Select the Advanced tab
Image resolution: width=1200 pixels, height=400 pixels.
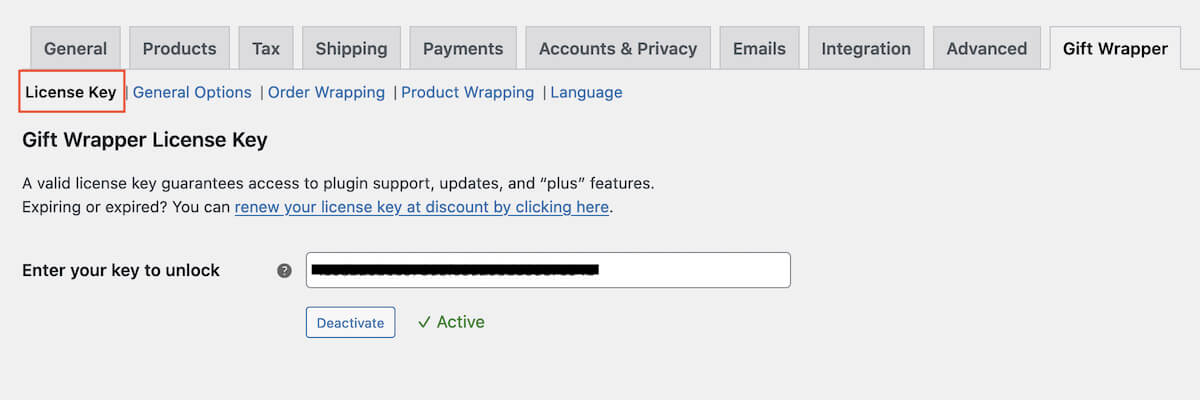tap(986, 48)
